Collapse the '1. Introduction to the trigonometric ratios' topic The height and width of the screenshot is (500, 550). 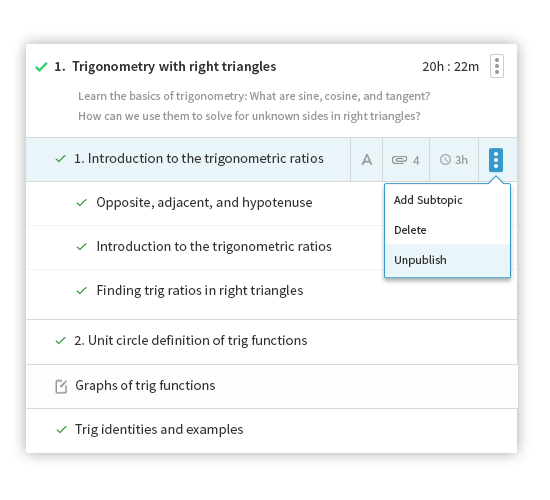coord(199,159)
